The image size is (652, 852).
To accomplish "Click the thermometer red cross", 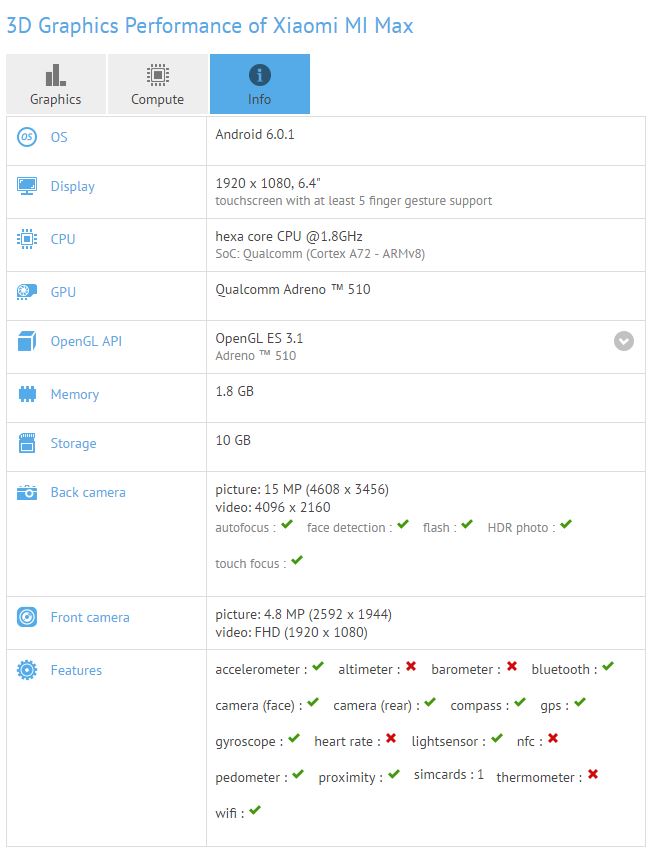I will [x=593, y=774].
